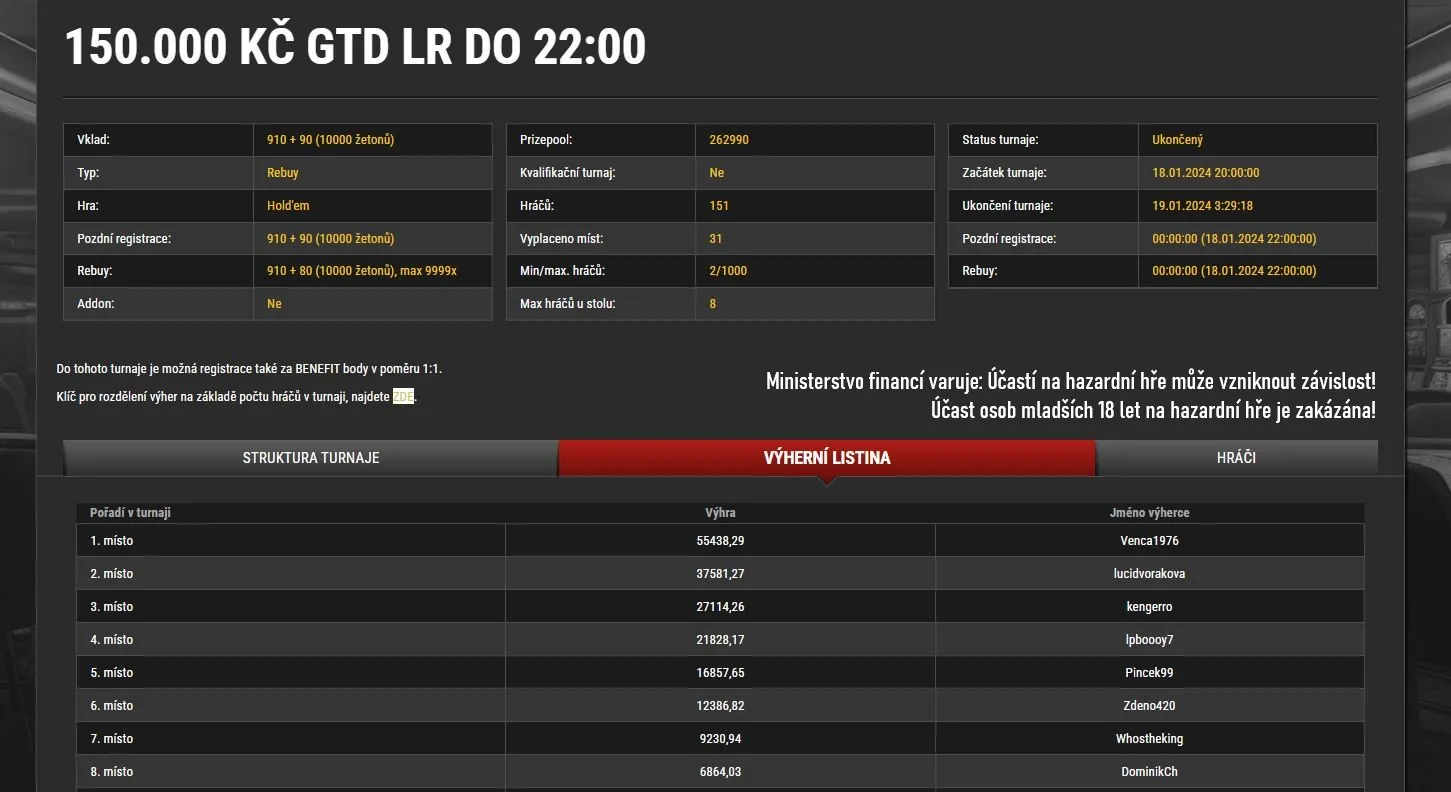
Task: Click player name lpboooy7
Action: 1149,640
